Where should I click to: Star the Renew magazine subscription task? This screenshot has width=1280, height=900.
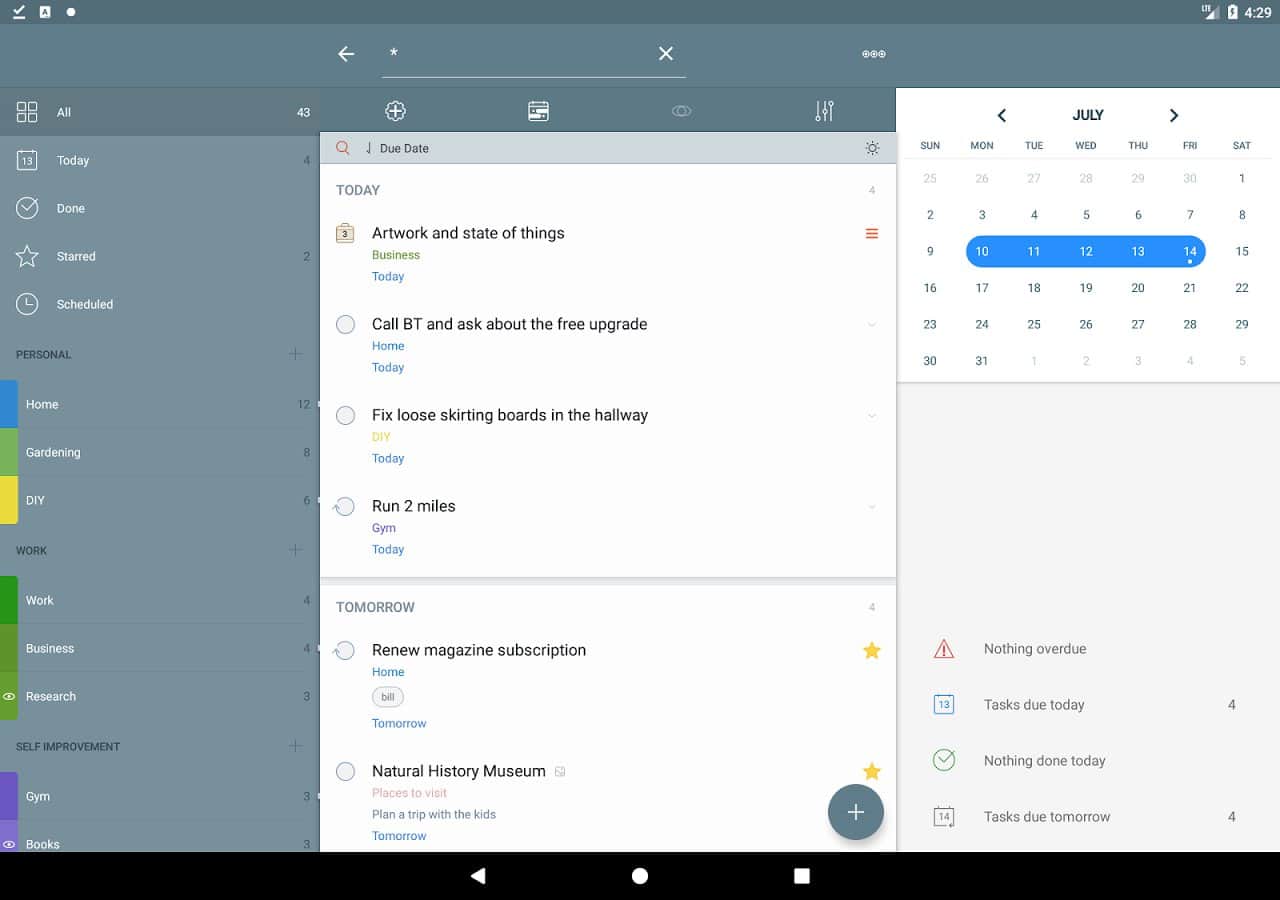point(871,651)
